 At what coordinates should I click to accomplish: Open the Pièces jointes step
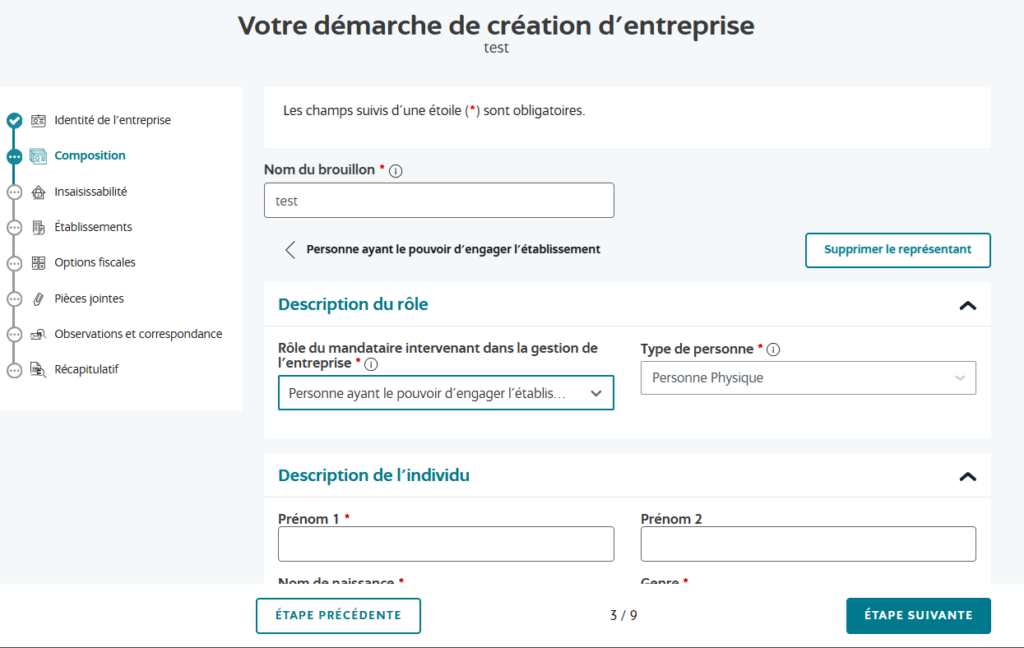click(89, 299)
